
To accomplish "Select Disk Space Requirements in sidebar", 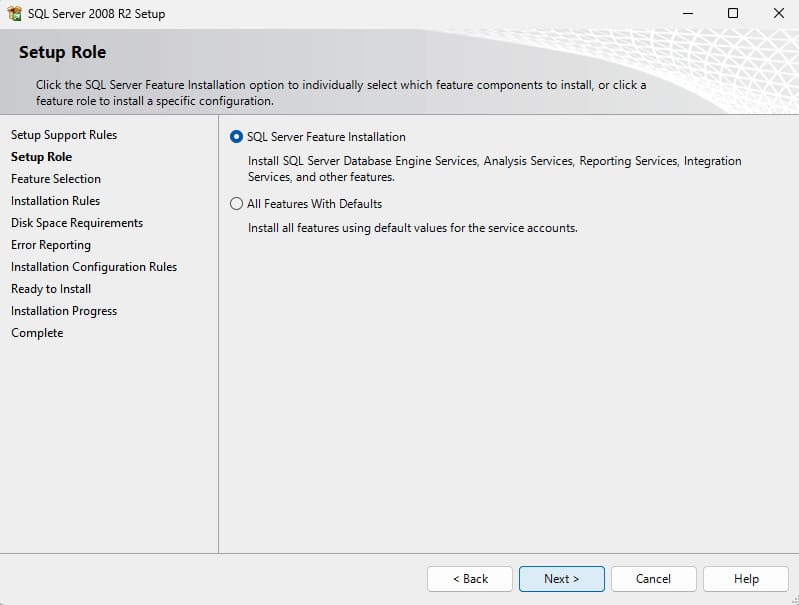I will coord(77,223).
